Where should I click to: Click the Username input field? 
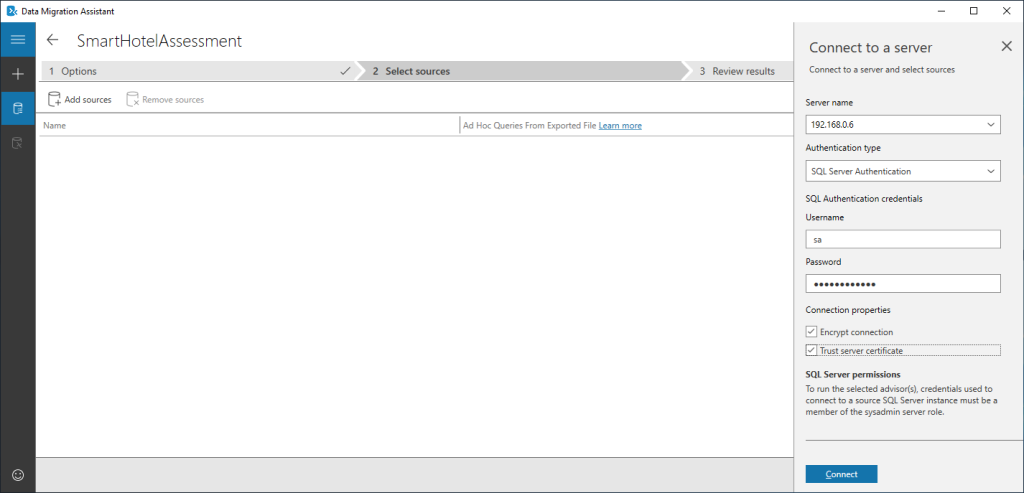(903, 240)
